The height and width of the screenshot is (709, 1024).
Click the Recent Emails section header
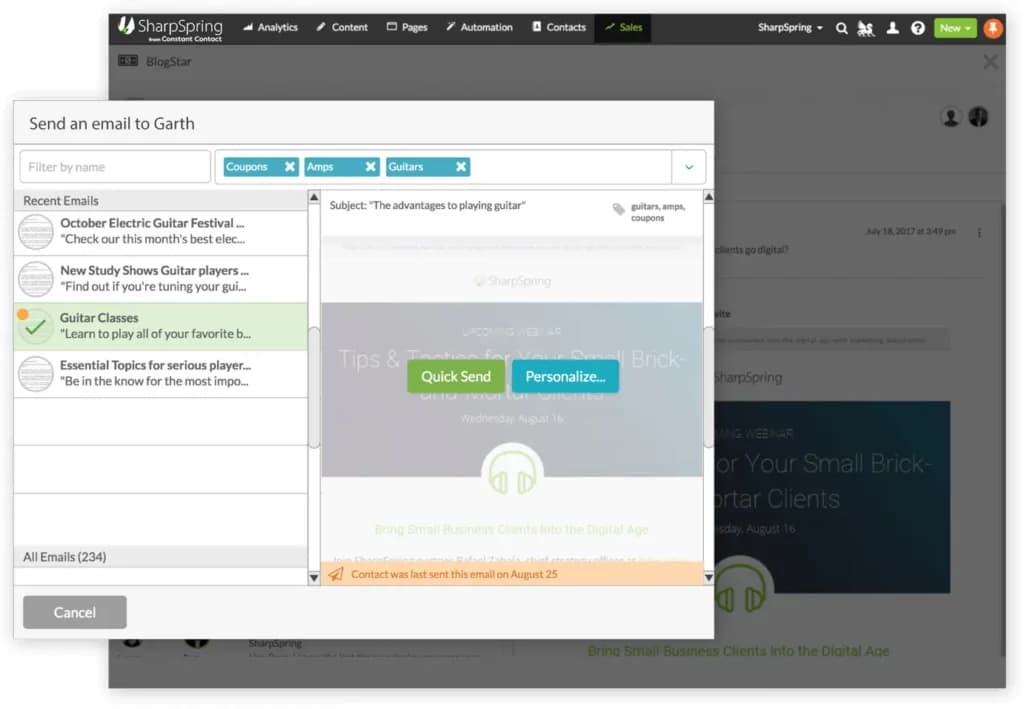[x=161, y=200]
